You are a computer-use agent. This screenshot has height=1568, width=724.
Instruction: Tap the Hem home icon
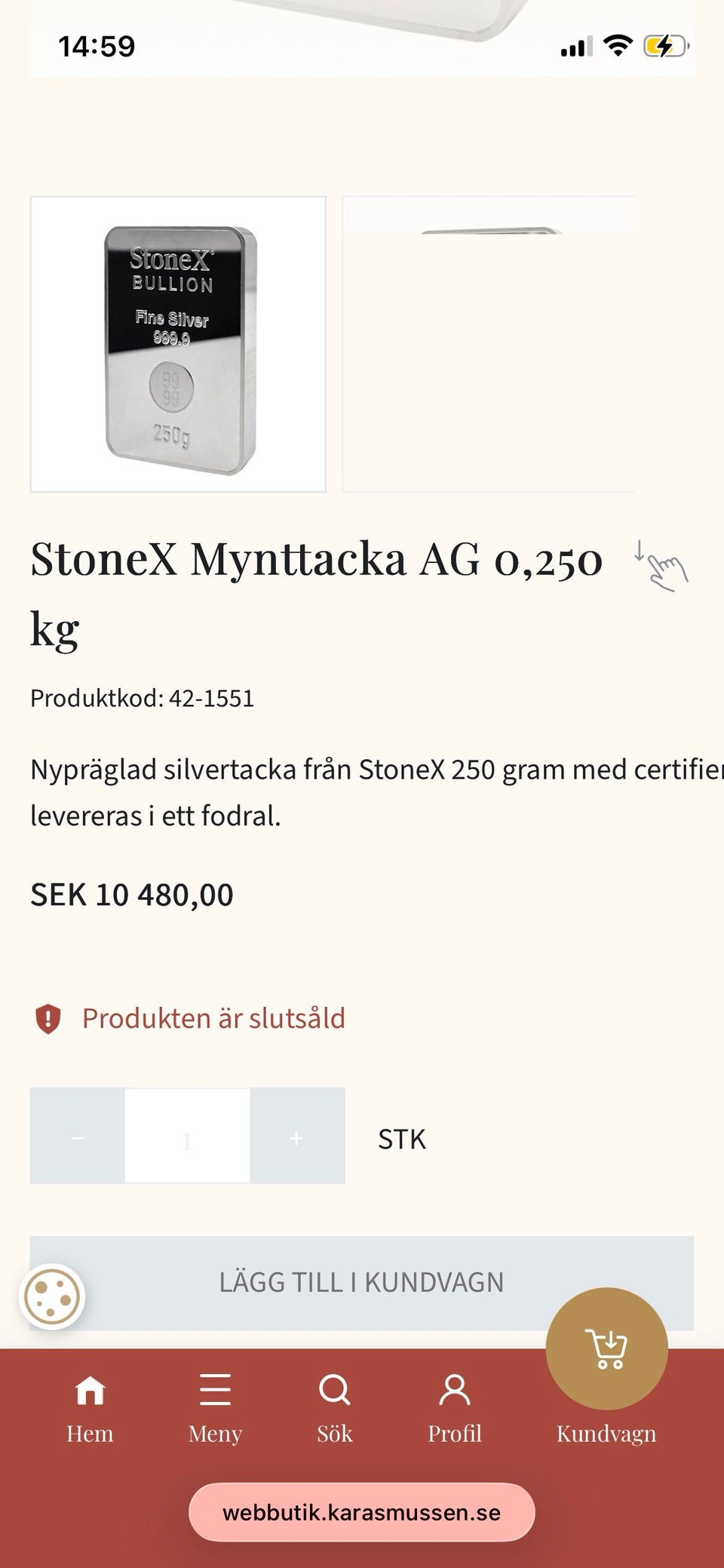point(90,1390)
